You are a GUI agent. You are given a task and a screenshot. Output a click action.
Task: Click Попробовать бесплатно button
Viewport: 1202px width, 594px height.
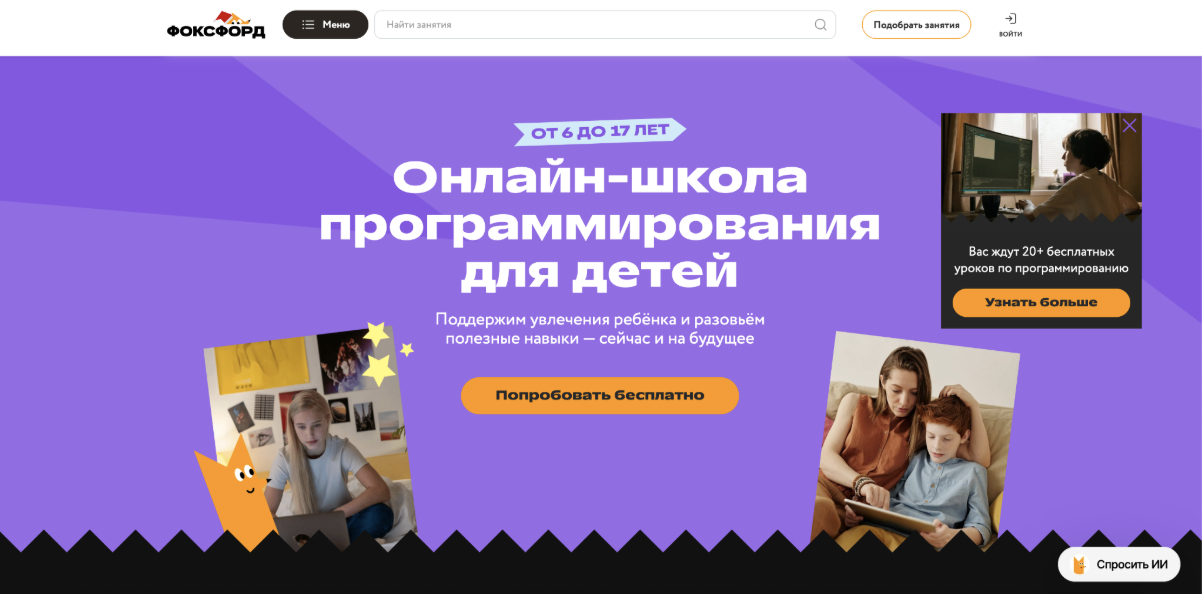coord(600,395)
